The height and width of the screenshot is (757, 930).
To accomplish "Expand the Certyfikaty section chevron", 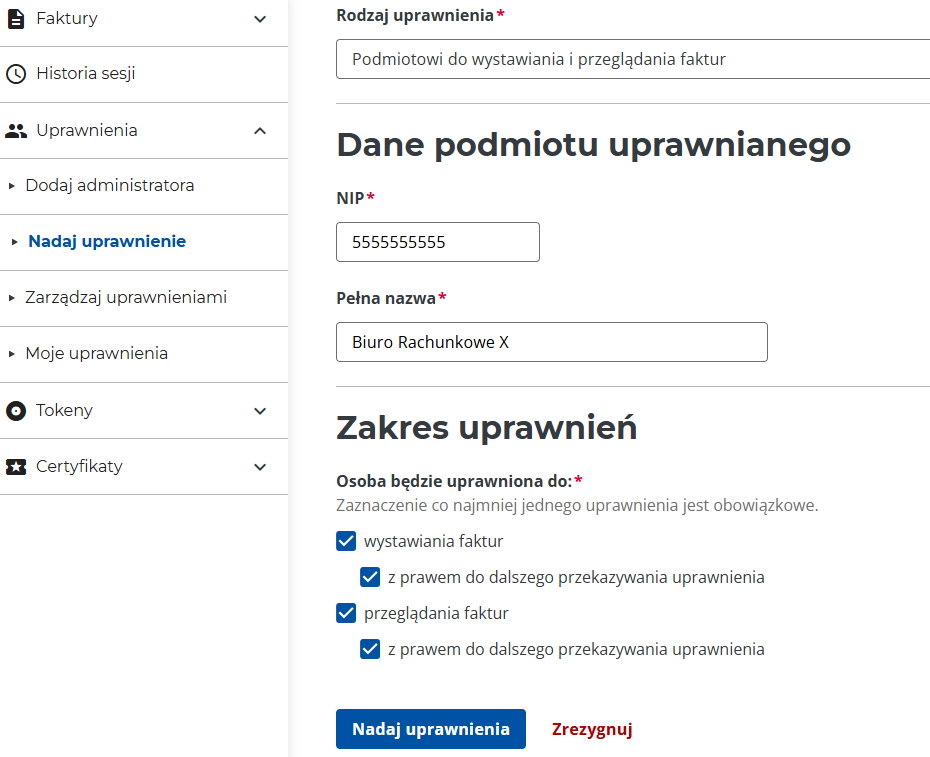I will [260, 467].
